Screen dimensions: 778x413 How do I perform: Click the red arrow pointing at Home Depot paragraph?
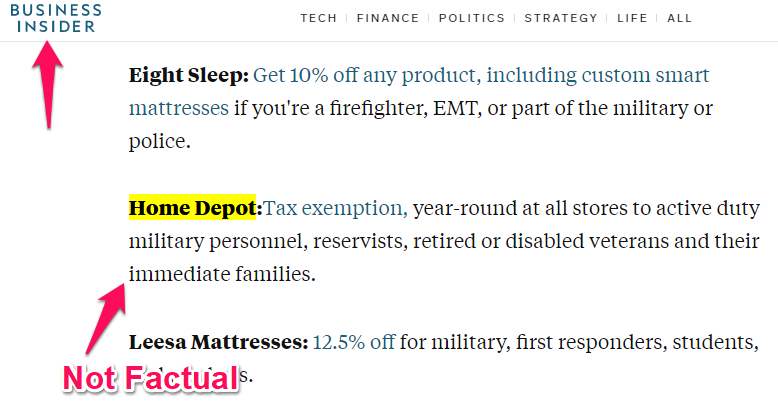click(x=108, y=313)
